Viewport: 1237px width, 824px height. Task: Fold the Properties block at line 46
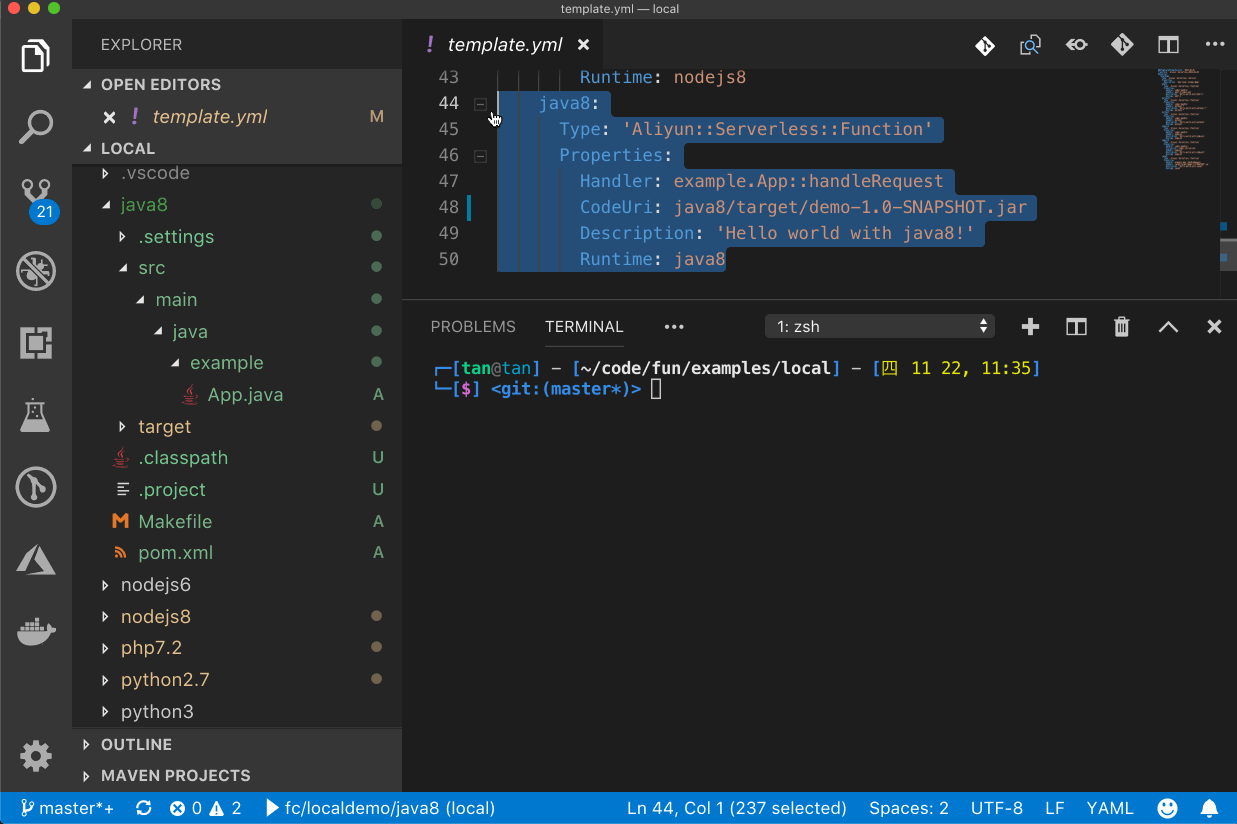(480, 156)
